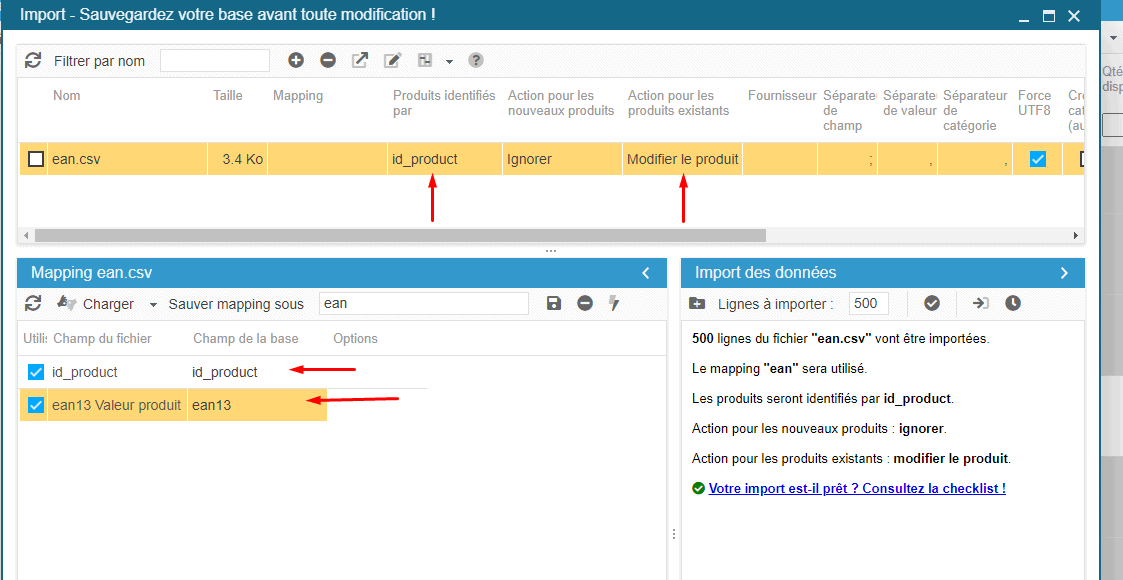This screenshot has width=1123, height=580.
Task: Click the add file plus icon
Action: [296, 60]
